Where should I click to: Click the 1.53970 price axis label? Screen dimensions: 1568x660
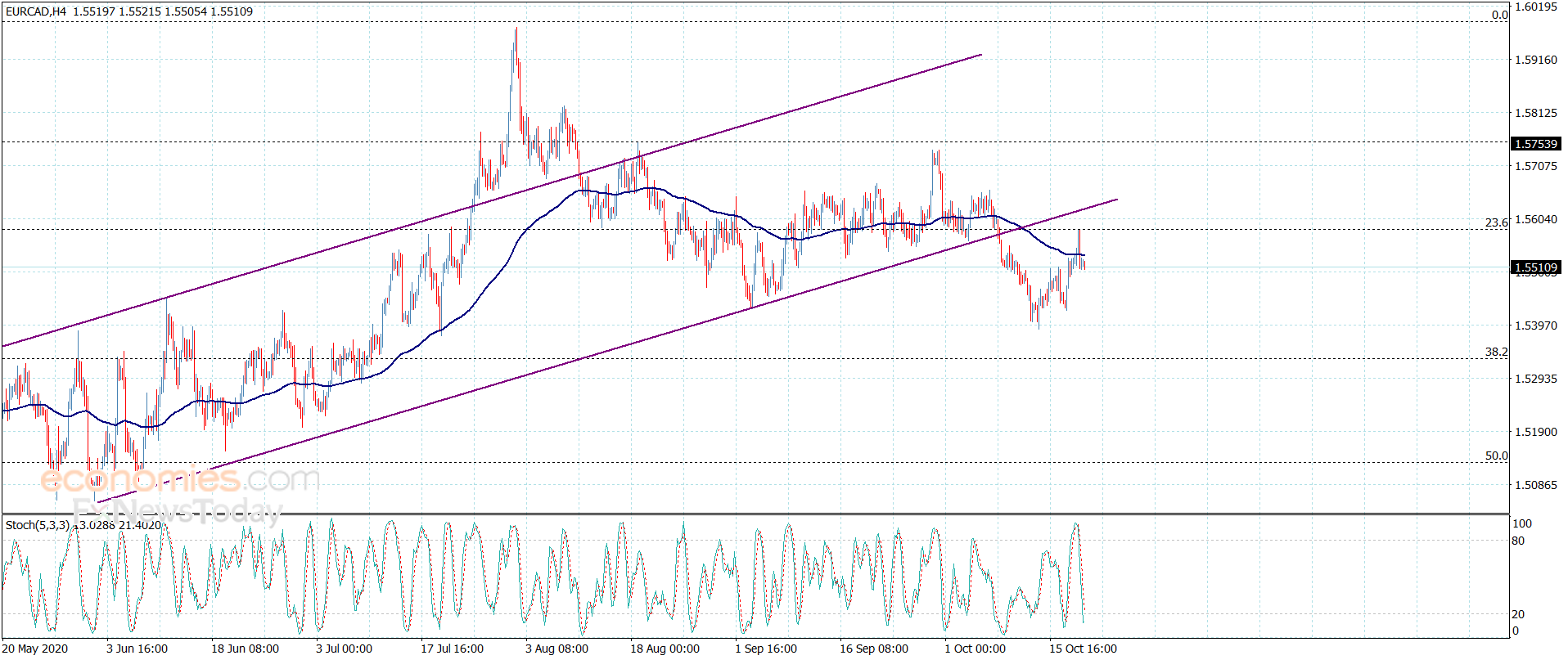pos(1536,326)
